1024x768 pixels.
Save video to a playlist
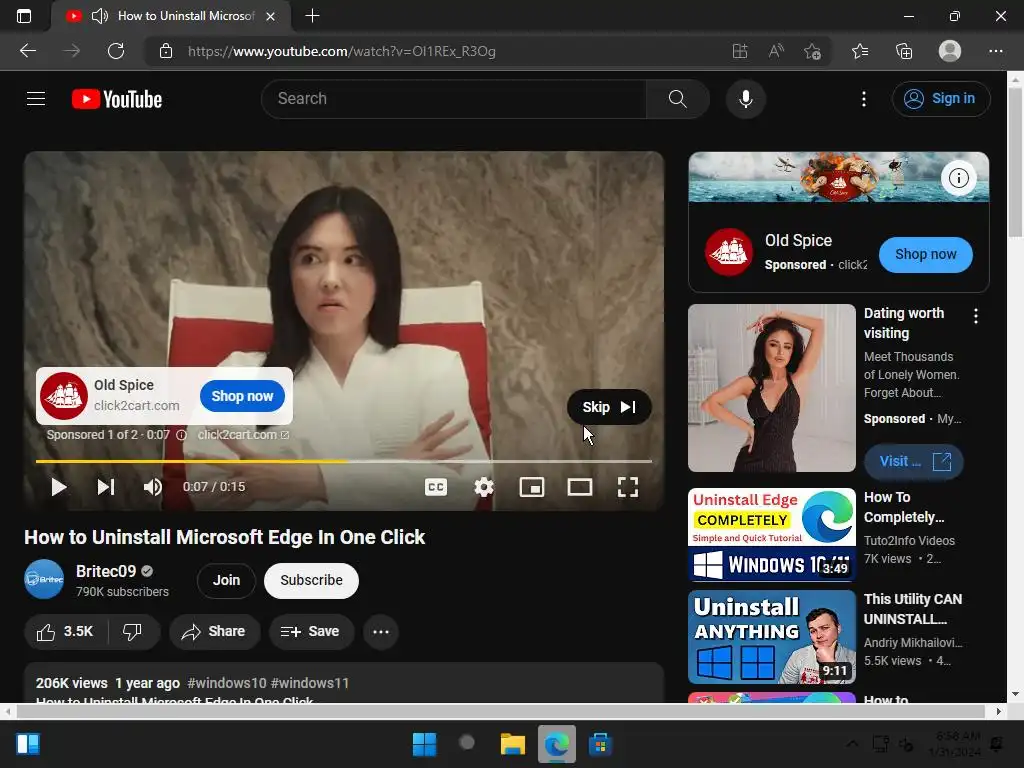[x=311, y=632]
